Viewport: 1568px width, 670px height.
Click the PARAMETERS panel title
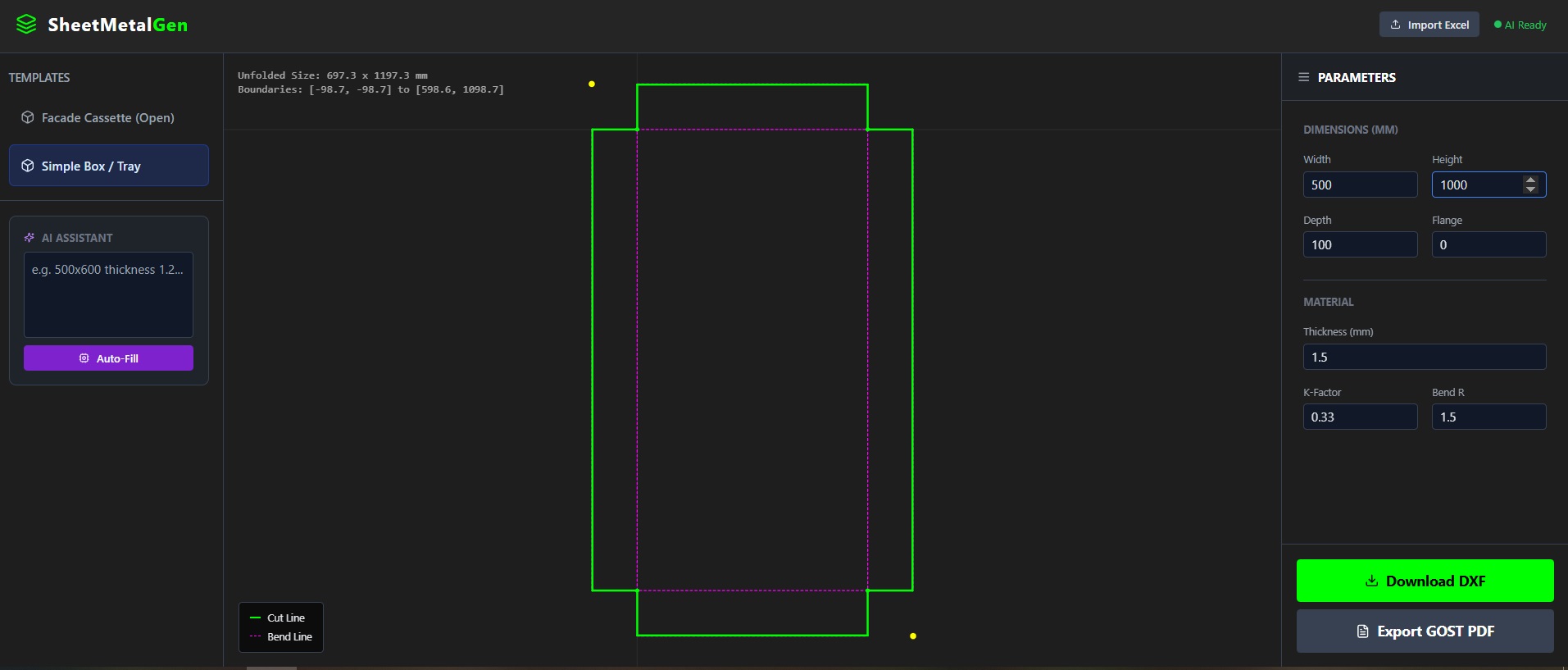1357,77
